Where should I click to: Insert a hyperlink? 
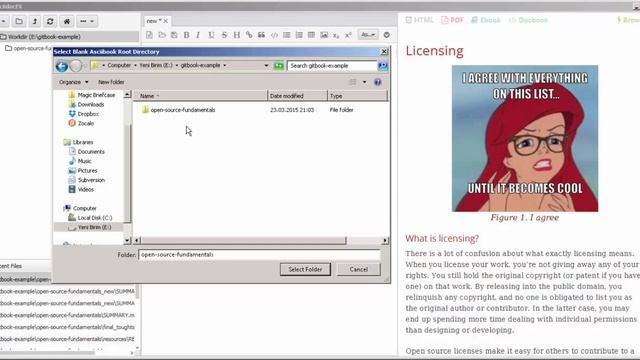click(x=249, y=35)
